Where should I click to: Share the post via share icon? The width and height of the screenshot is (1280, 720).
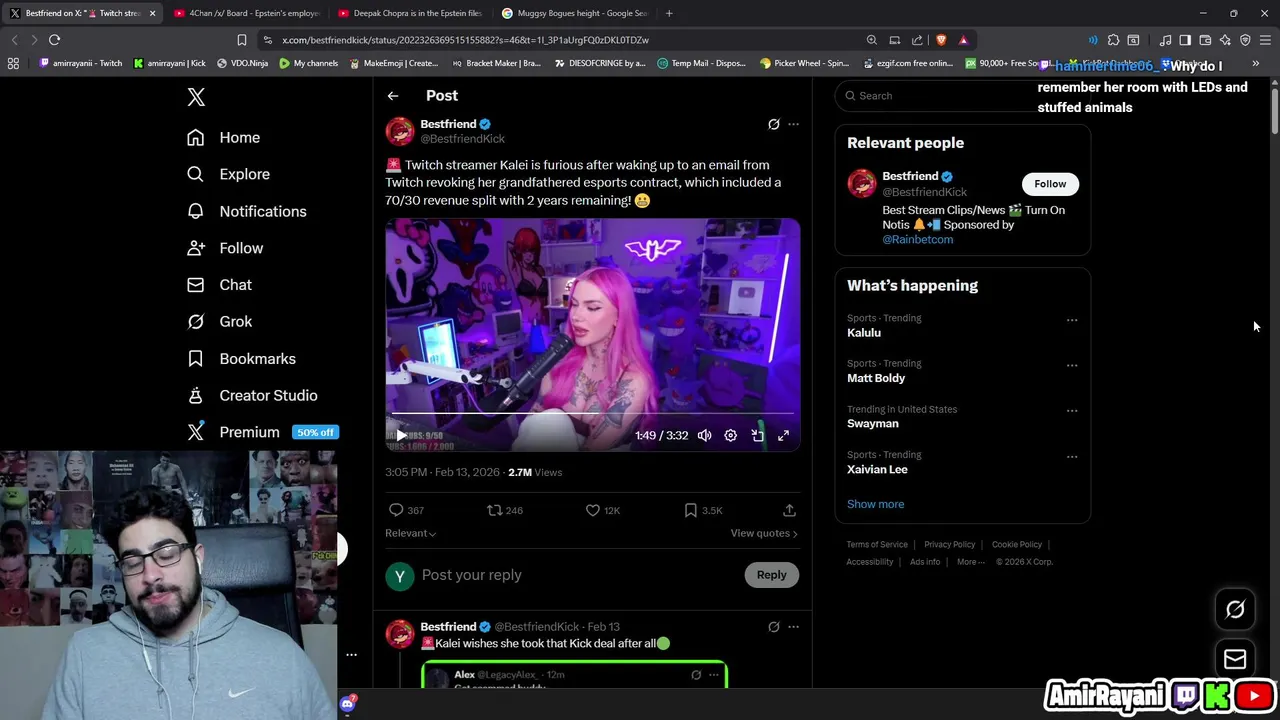789,510
